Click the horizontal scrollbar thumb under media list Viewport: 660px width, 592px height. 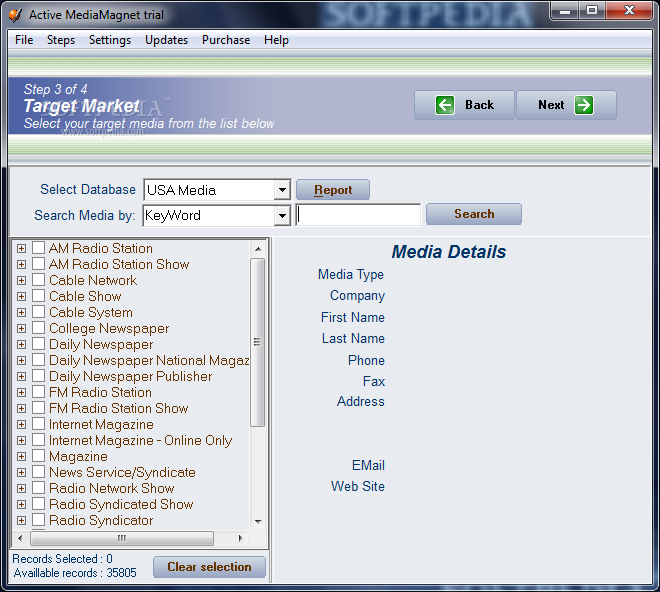(122, 538)
